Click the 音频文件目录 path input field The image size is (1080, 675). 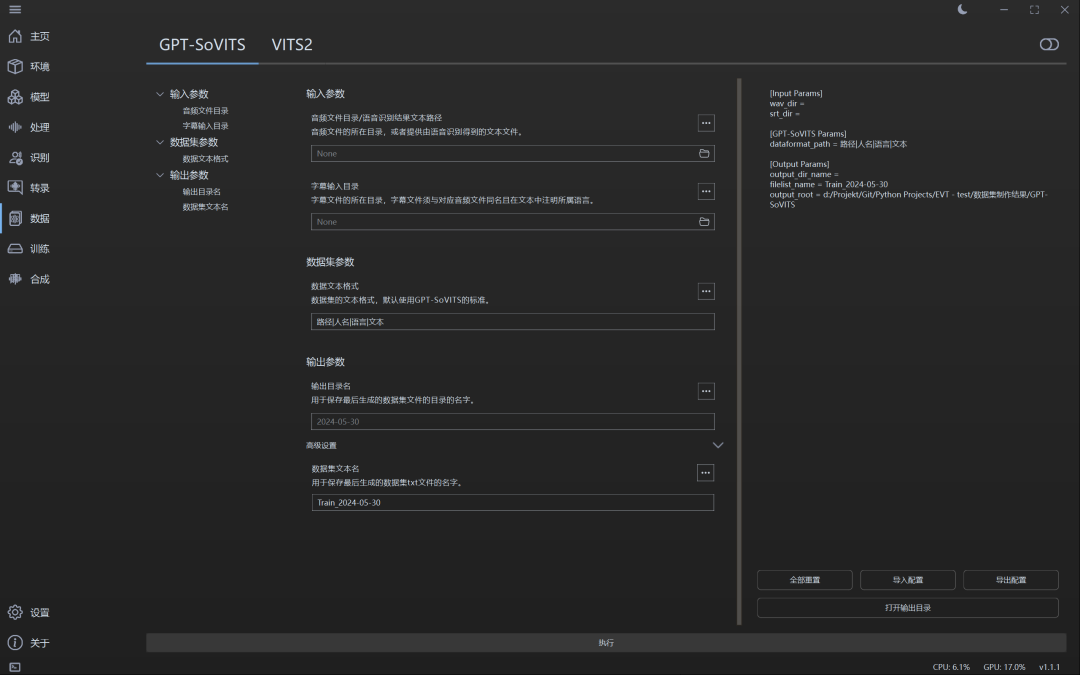(512, 154)
